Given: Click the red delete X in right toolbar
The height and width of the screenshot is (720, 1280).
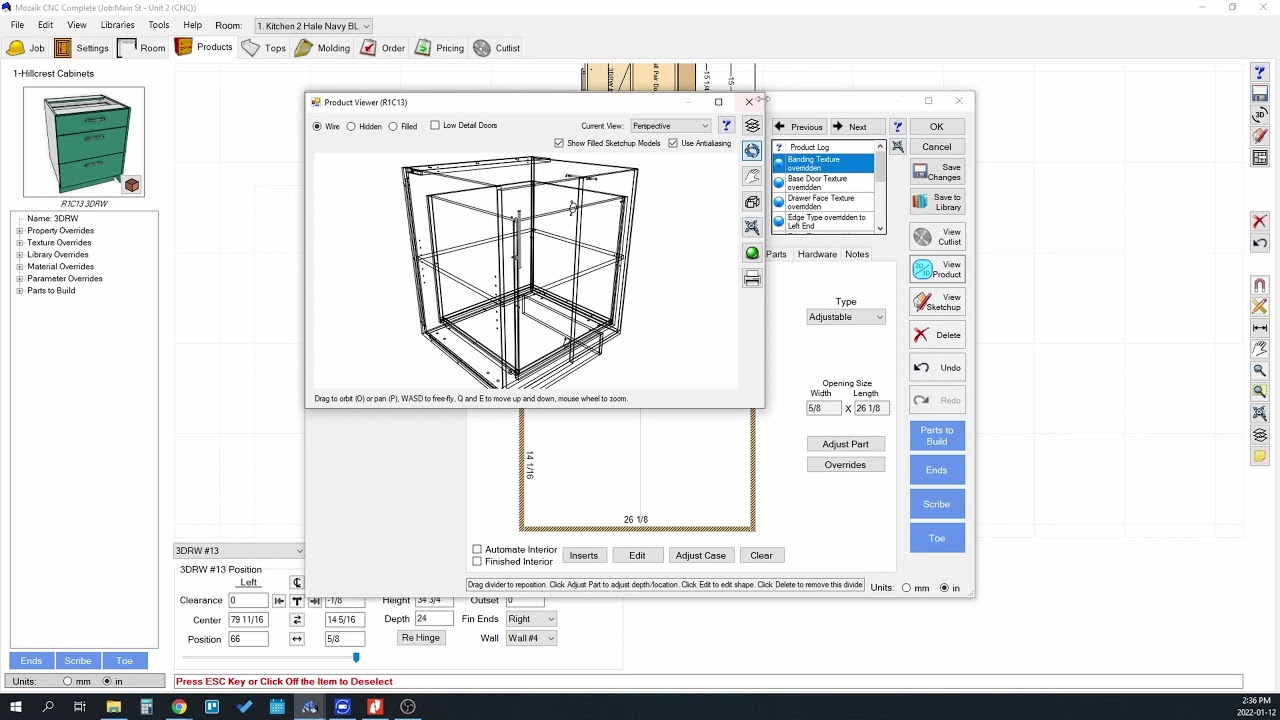Looking at the screenshot, I should point(1260,221).
